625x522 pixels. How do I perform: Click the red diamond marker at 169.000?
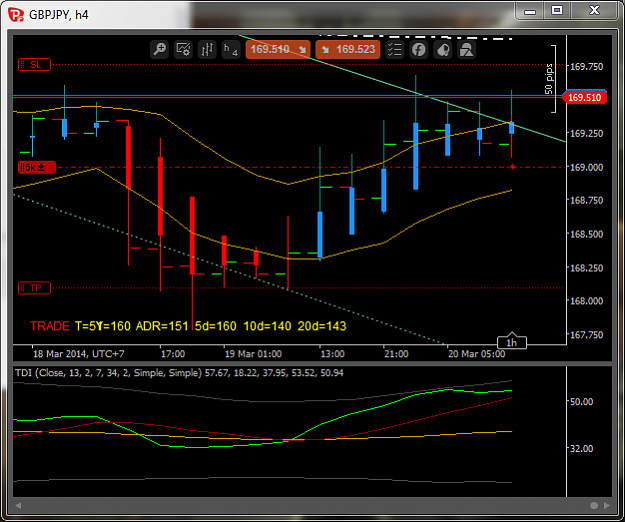pyautogui.click(x=513, y=167)
